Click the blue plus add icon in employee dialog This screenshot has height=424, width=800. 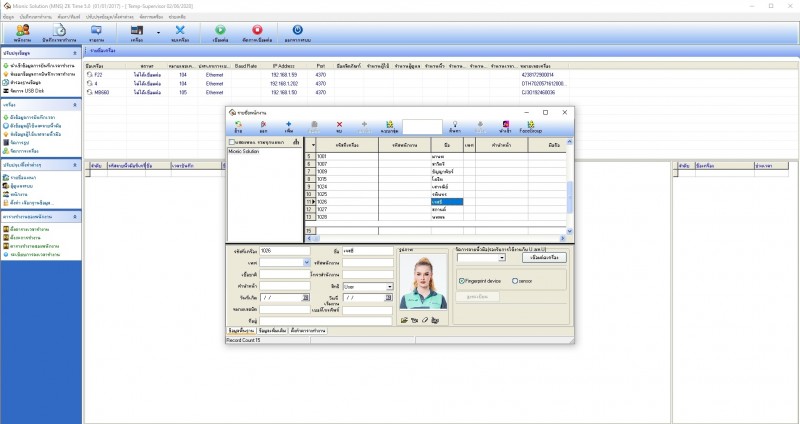coord(289,125)
